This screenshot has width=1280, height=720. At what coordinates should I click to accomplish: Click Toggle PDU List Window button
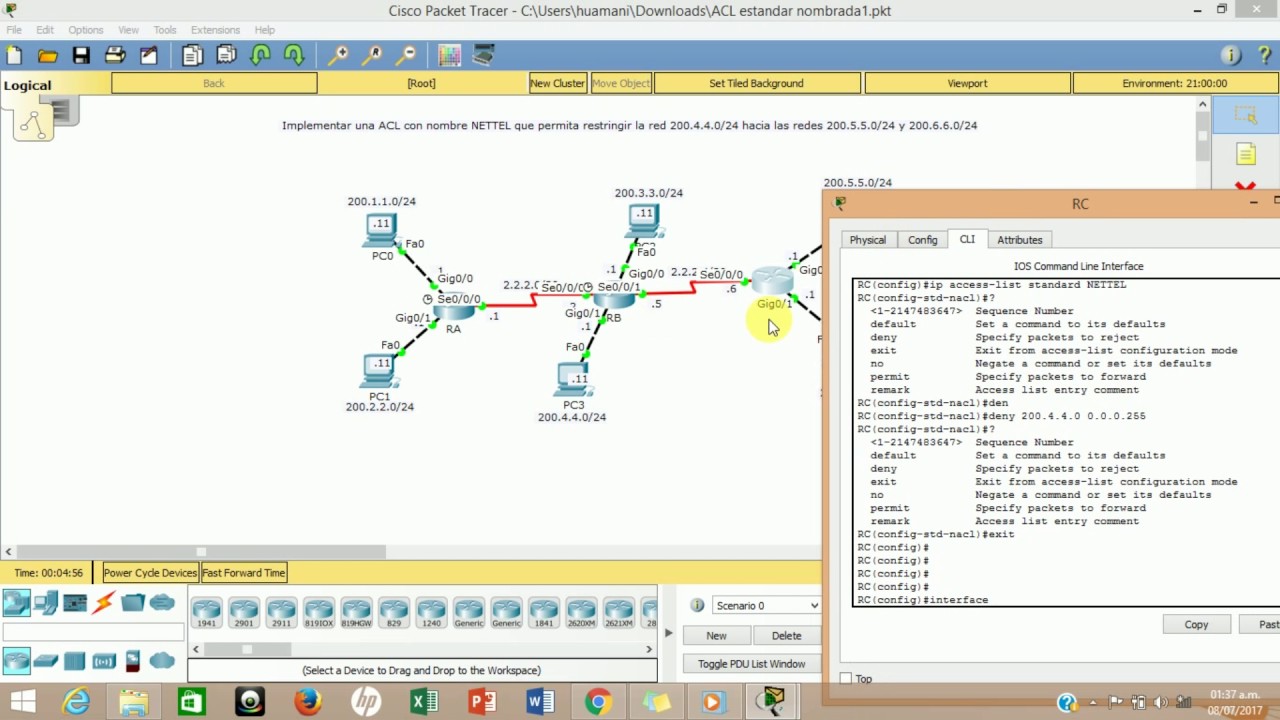(x=751, y=664)
